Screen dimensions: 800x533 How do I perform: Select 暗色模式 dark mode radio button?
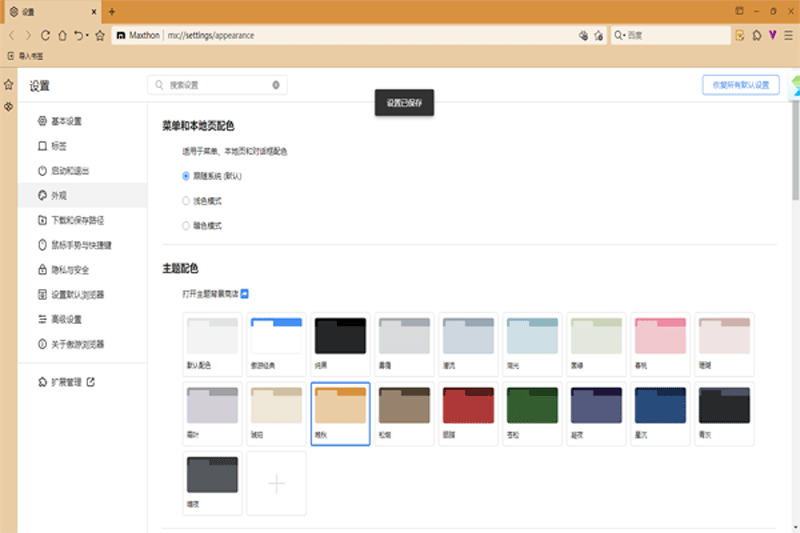coord(186,225)
